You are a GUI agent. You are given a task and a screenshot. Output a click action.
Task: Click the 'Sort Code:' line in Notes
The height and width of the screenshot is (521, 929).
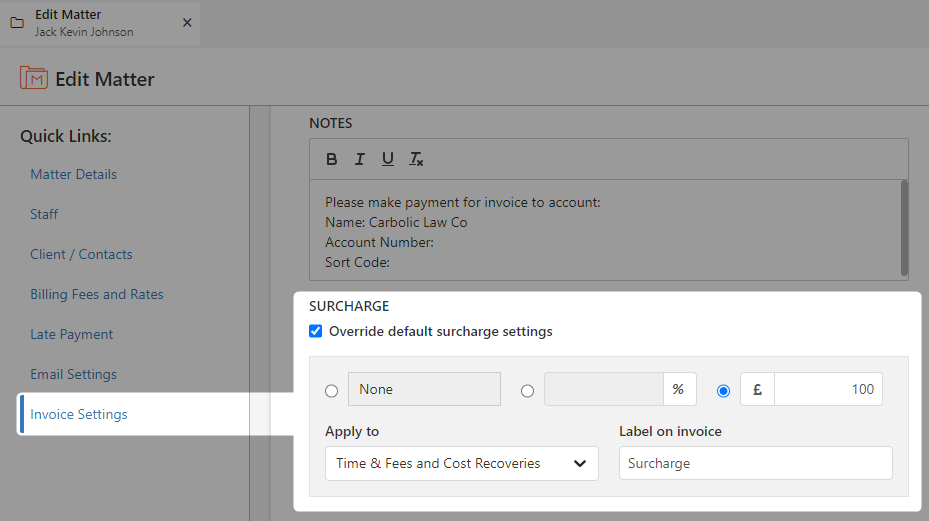click(357, 263)
